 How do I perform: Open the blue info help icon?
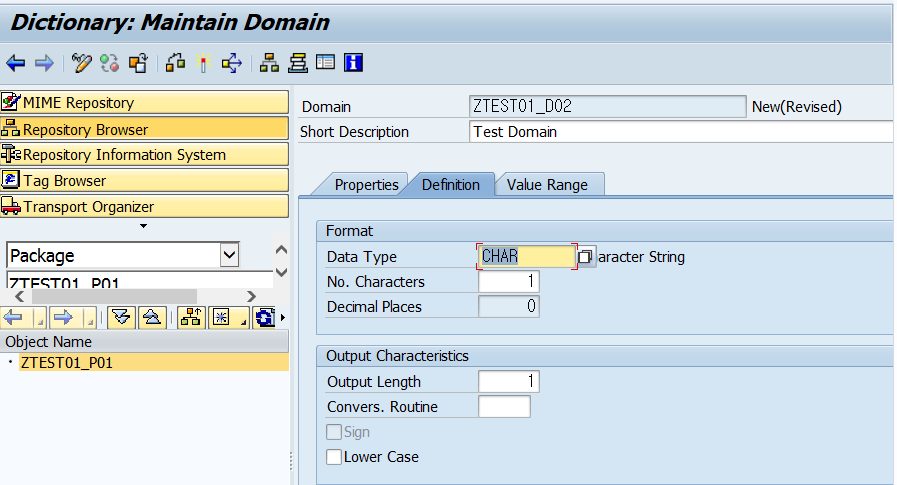pyautogui.click(x=354, y=62)
